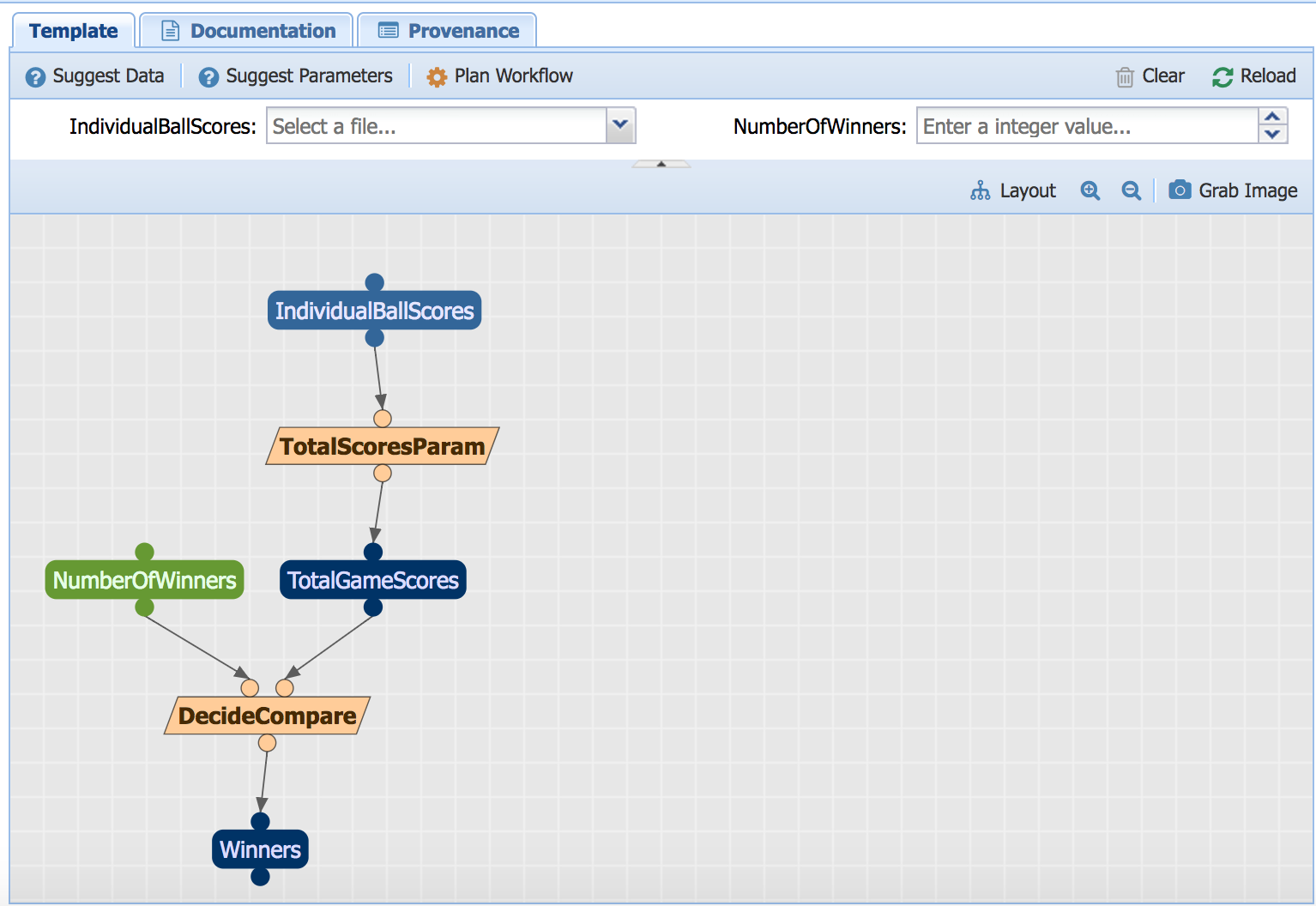Click the Reload refresh icon

[1222, 77]
